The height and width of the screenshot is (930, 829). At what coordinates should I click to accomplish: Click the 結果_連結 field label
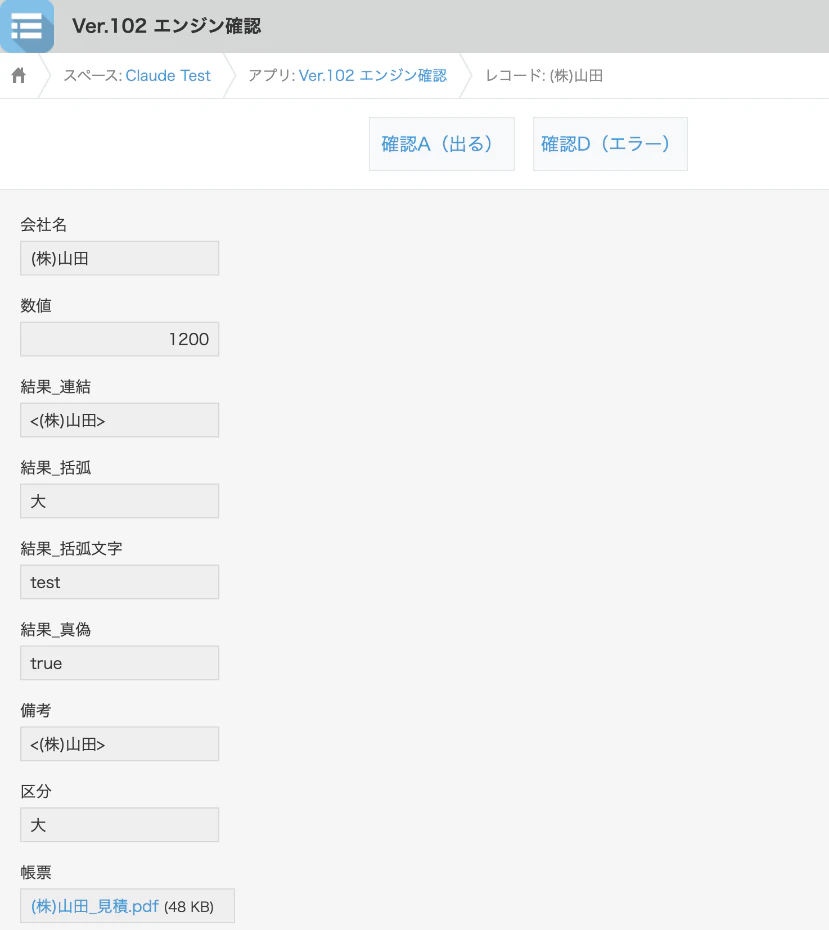(x=55, y=387)
